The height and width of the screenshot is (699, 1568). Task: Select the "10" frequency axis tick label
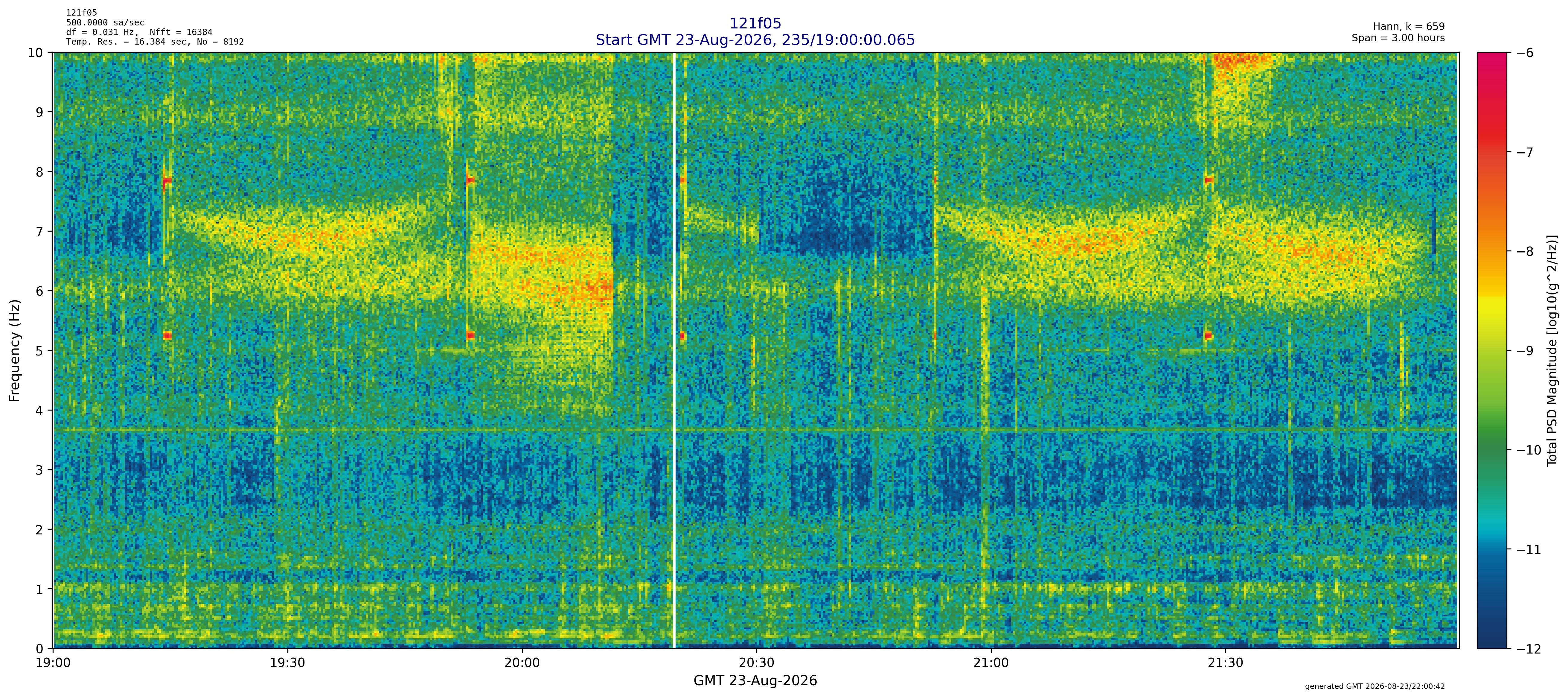coord(35,53)
